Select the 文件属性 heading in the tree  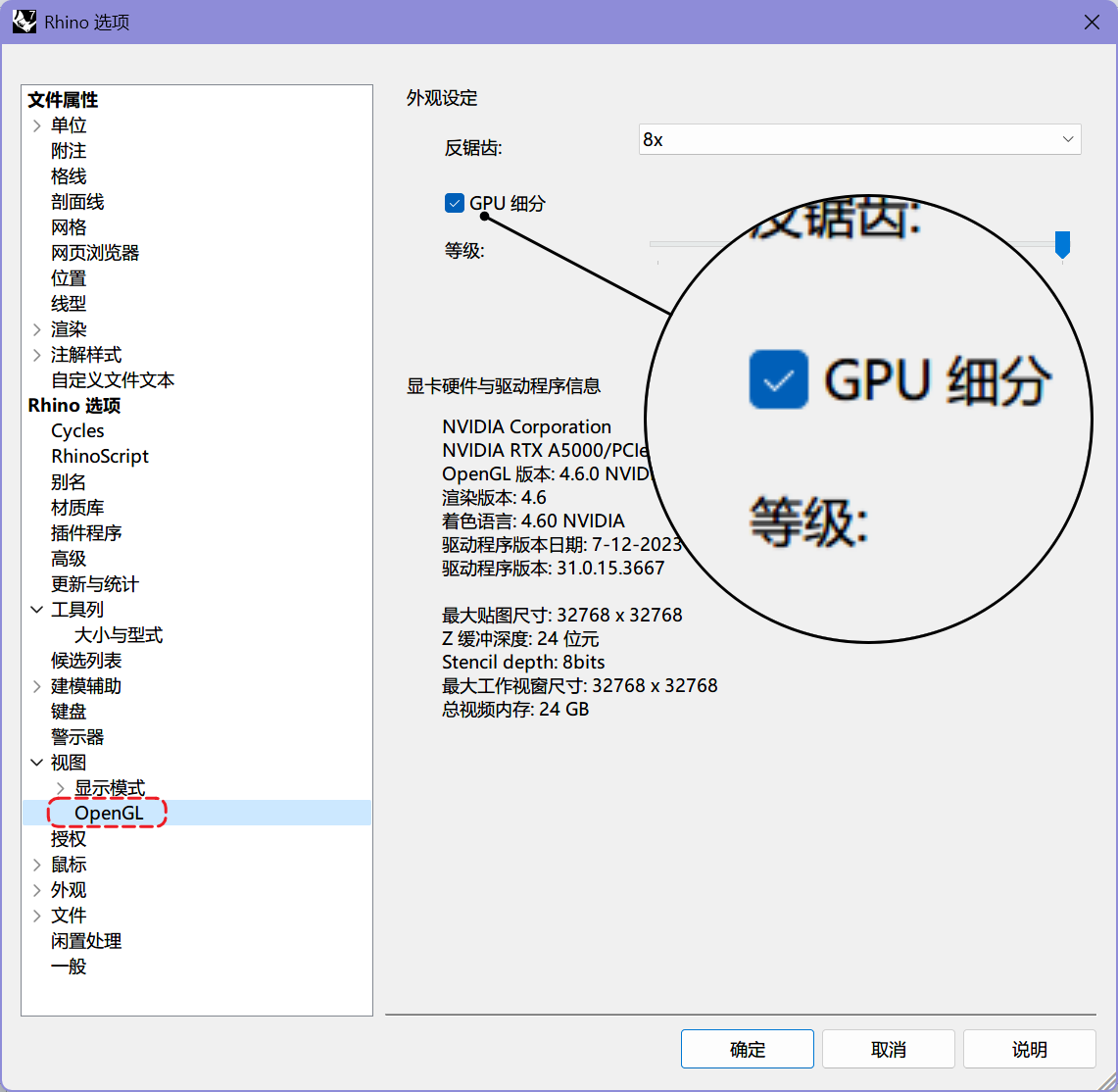pyautogui.click(x=63, y=100)
